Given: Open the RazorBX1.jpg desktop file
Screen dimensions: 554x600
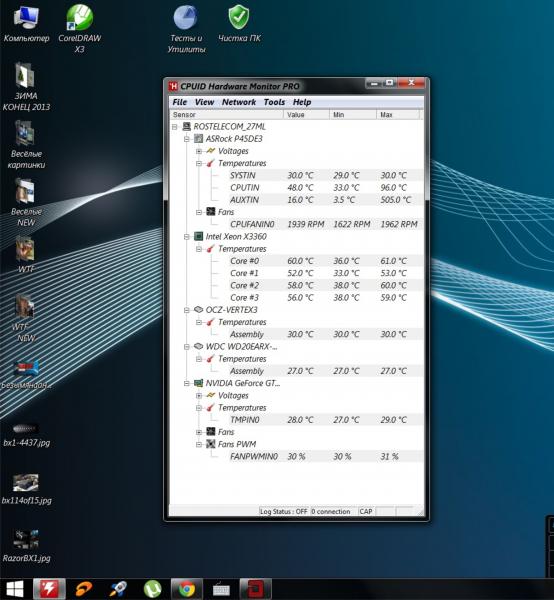Looking at the screenshot, I should [x=26, y=546].
